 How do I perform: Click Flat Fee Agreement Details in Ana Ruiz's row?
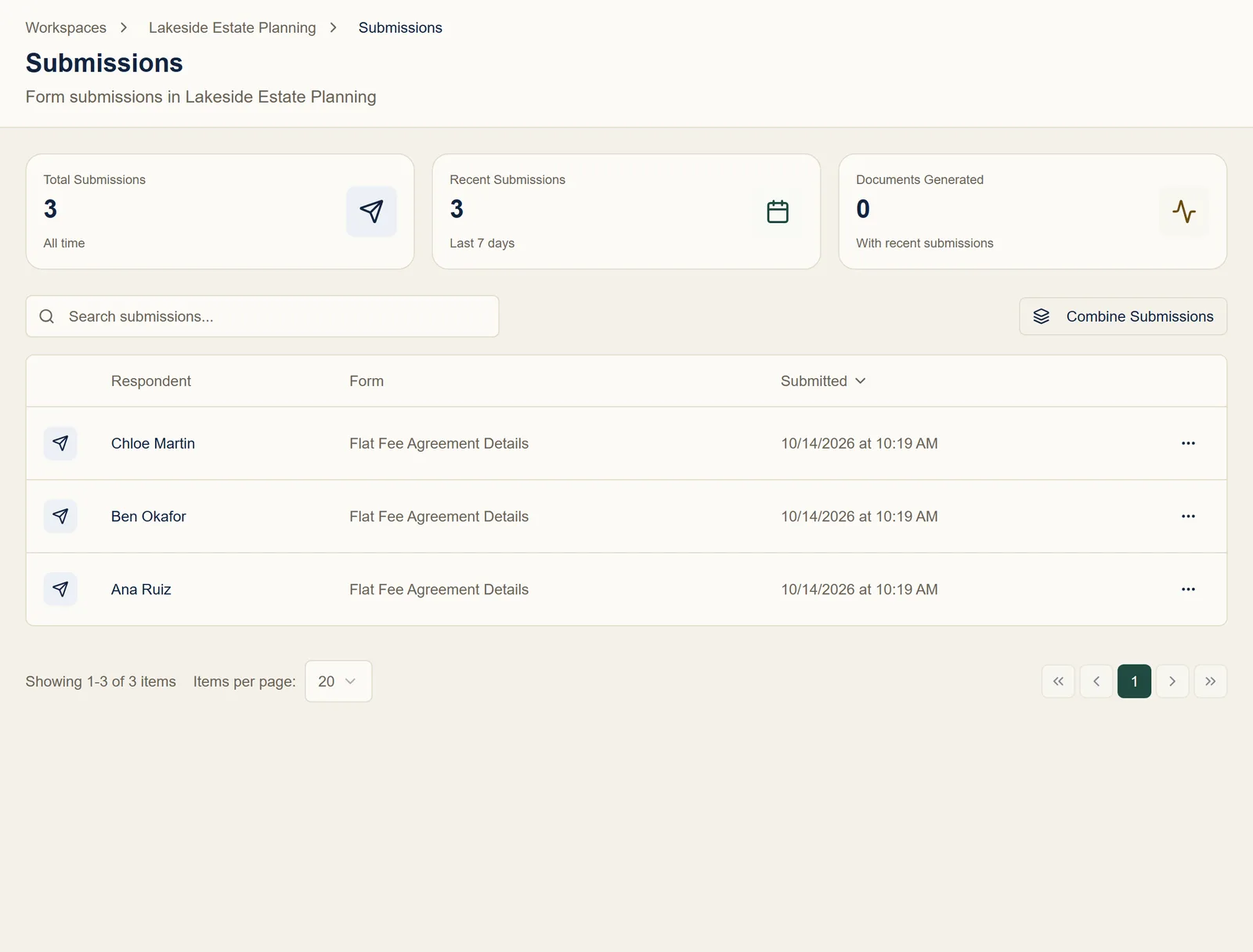[x=439, y=589]
